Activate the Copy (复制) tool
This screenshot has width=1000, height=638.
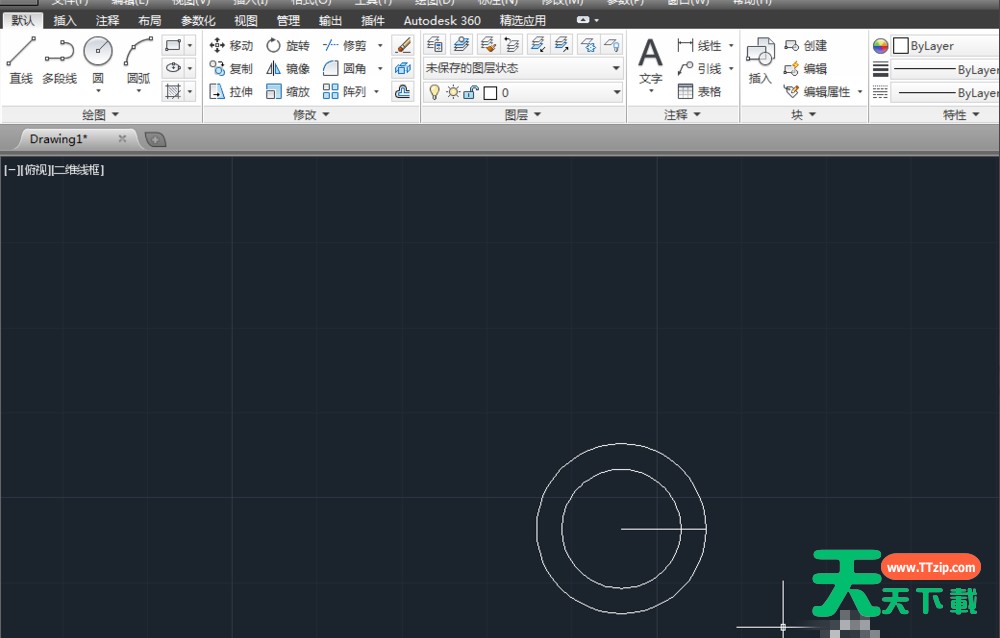(232, 68)
